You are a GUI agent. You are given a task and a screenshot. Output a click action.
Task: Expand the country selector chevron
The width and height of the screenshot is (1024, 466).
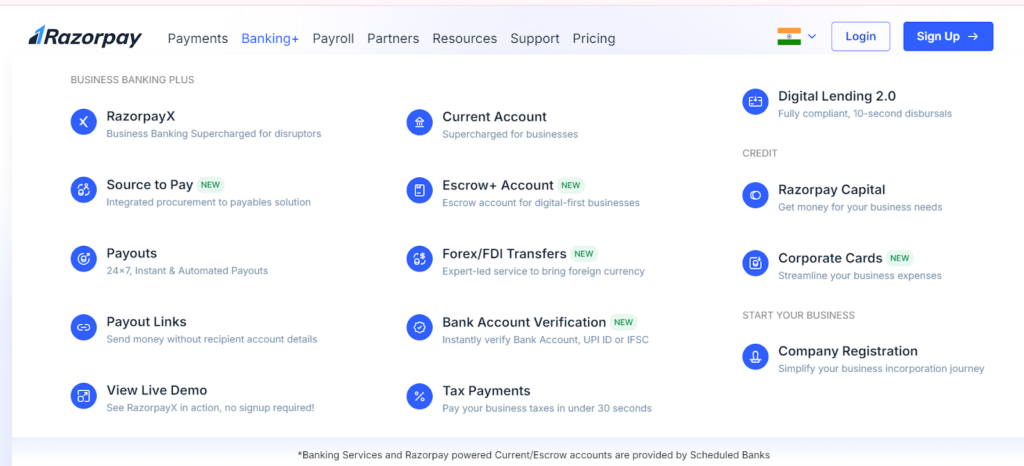point(812,37)
